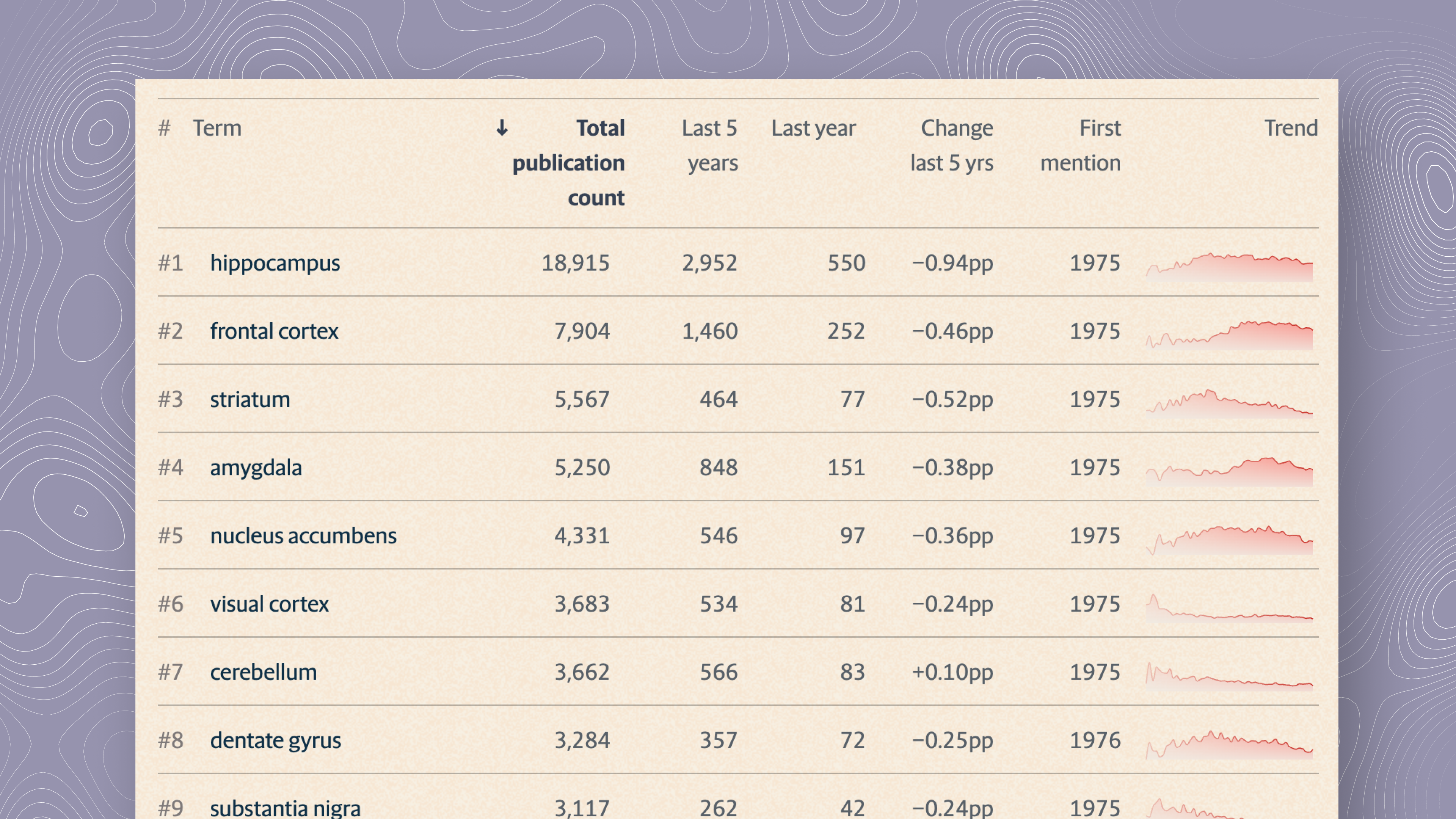Click the descending sort arrow icon
The height and width of the screenshot is (819, 1456).
[502, 128]
